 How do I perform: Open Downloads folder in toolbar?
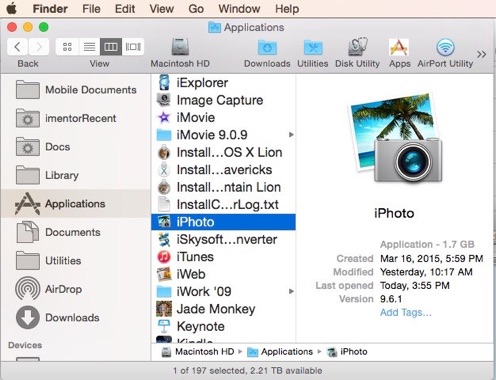267,53
